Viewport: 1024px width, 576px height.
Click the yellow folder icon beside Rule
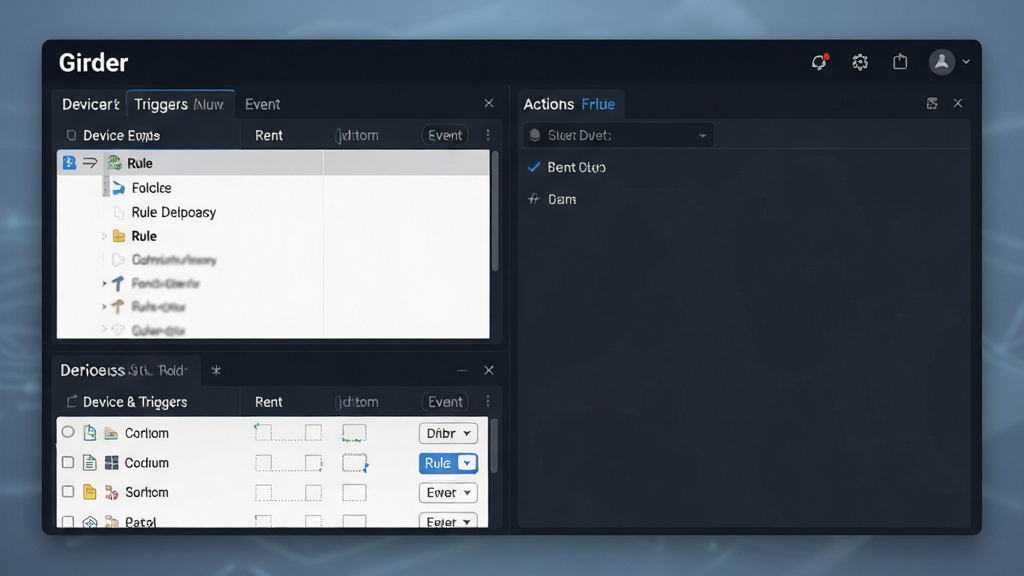point(118,236)
